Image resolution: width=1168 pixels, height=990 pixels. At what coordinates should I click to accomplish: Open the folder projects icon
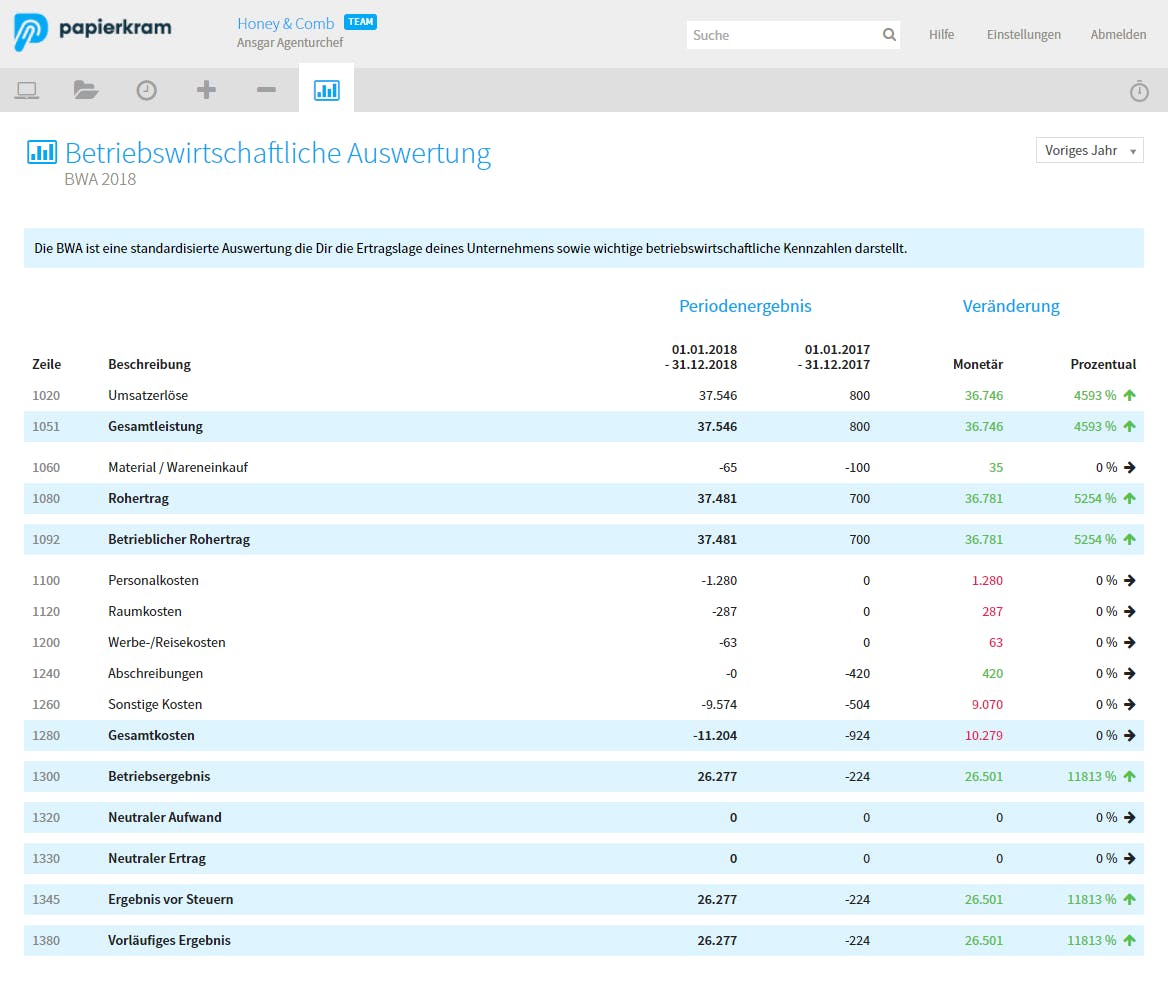86,91
